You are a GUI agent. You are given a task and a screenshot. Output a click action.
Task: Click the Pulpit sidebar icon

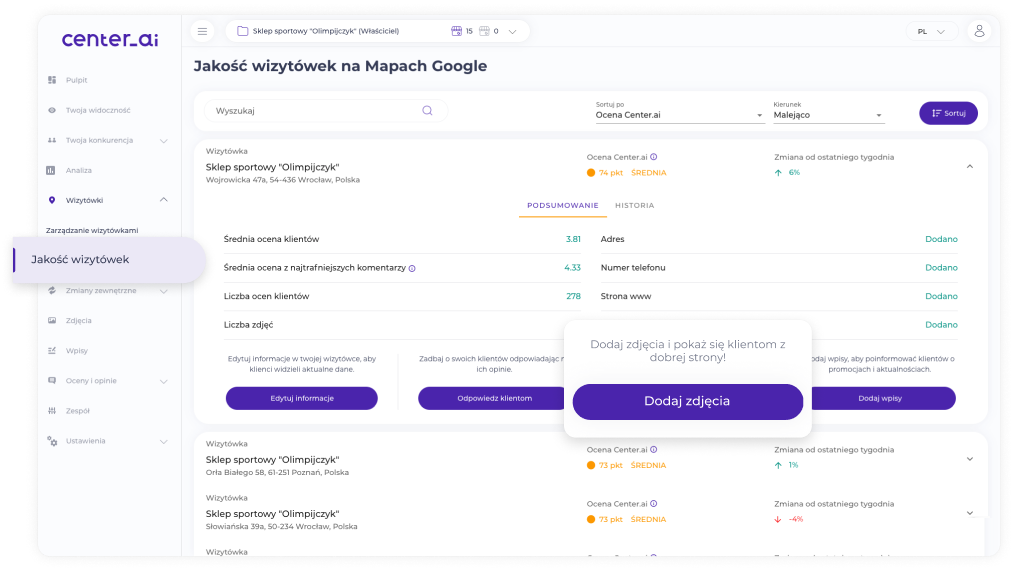pos(52,80)
